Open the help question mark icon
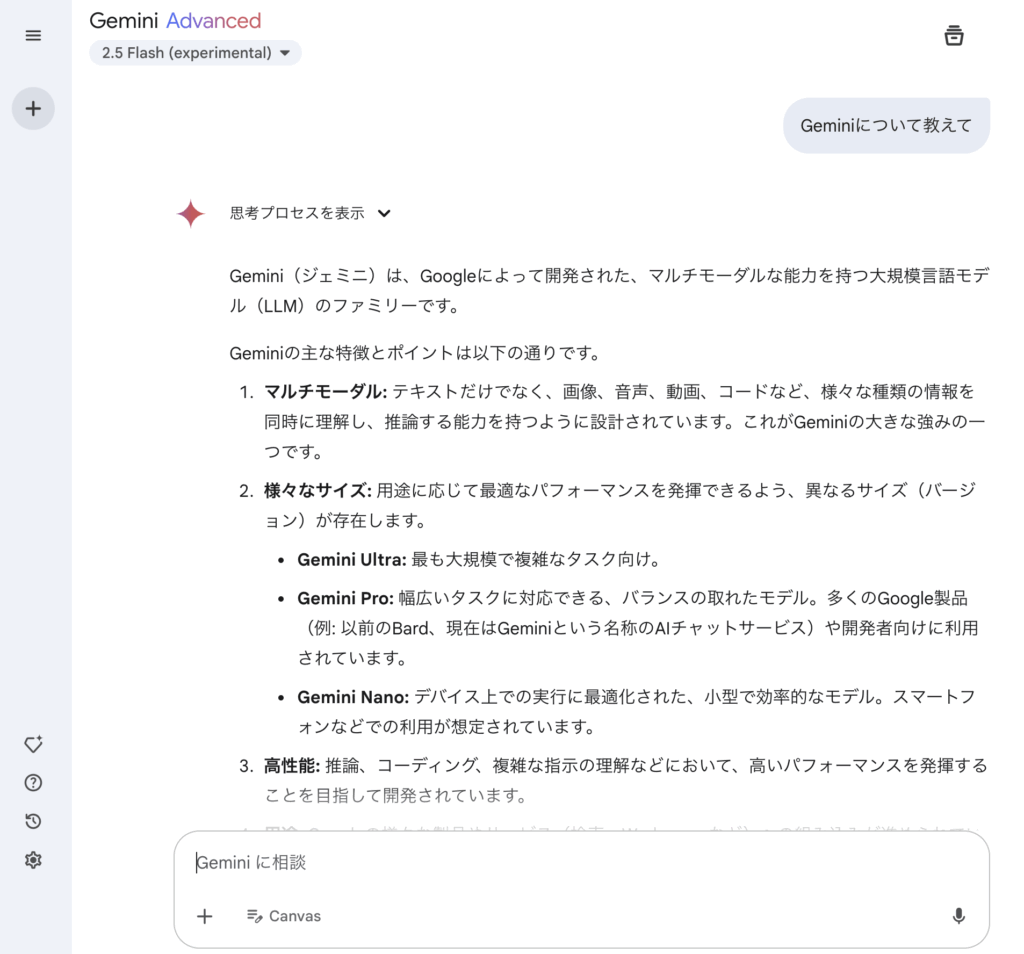The height and width of the screenshot is (954, 1024). pos(33,783)
